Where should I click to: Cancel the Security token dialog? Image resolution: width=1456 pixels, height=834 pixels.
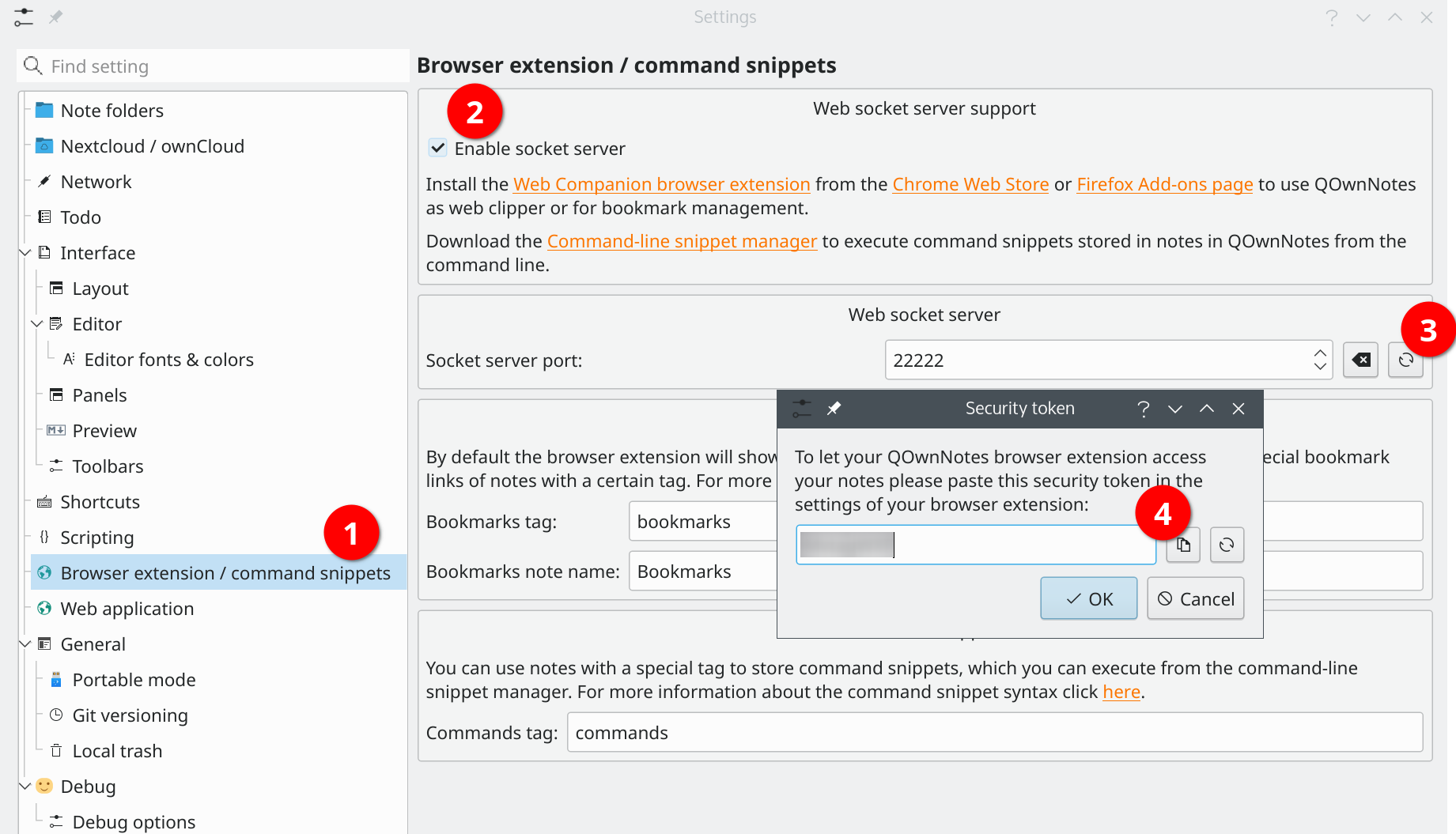[x=1195, y=599]
